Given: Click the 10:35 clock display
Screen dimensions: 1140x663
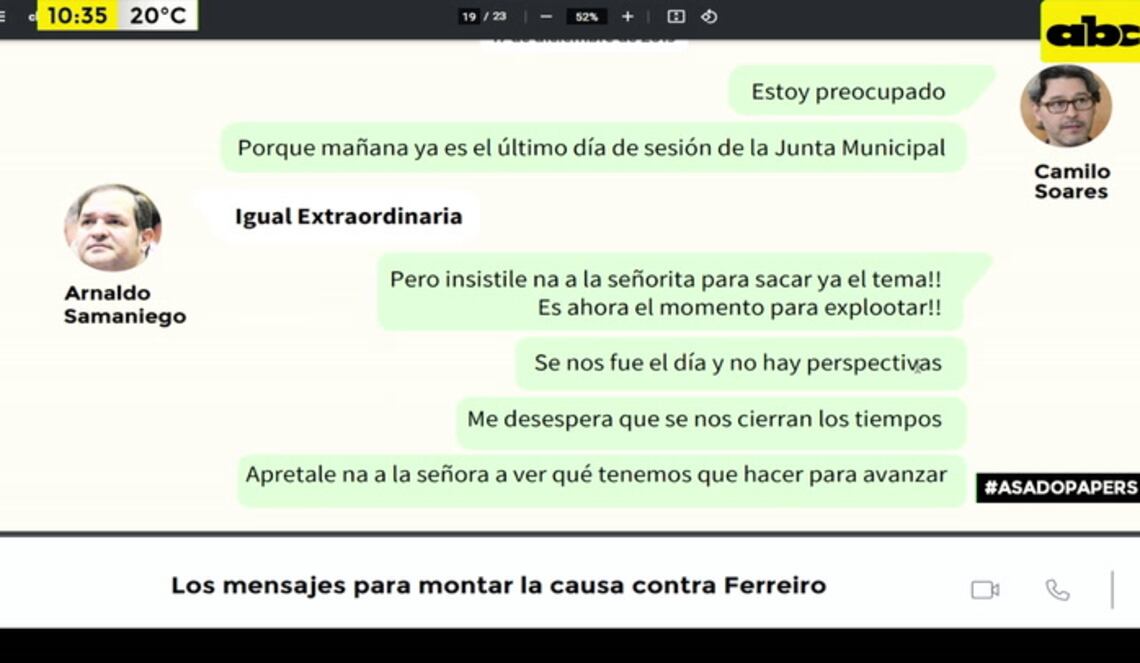Looking at the screenshot, I should click(x=78, y=16).
